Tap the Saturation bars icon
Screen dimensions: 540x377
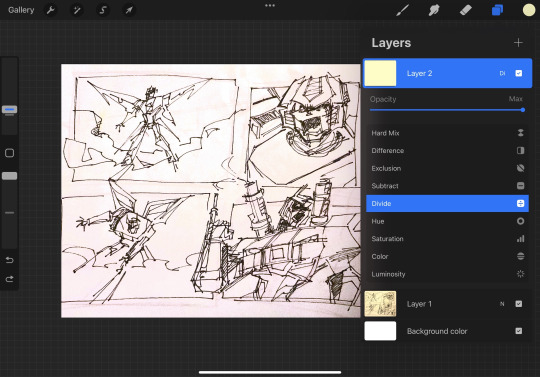tap(520, 239)
